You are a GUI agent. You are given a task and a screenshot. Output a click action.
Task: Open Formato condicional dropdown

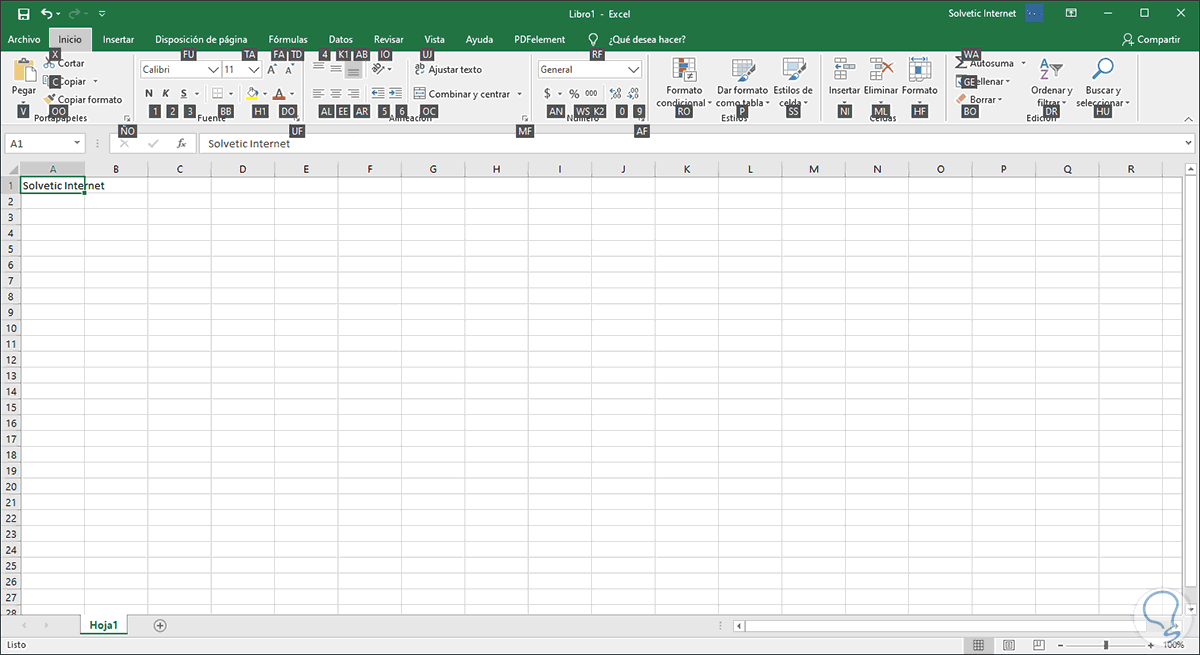[x=685, y=83]
